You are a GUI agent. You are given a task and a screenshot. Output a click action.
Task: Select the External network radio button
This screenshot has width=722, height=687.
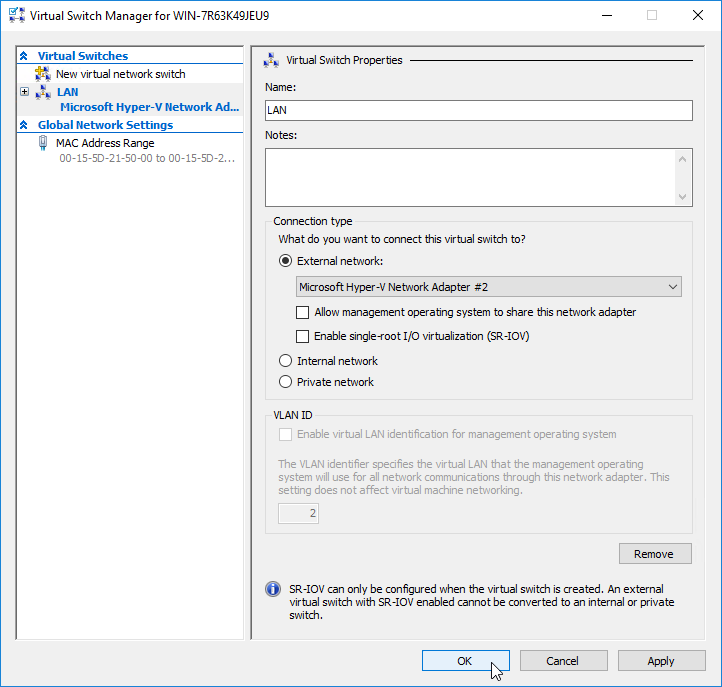click(x=286, y=261)
